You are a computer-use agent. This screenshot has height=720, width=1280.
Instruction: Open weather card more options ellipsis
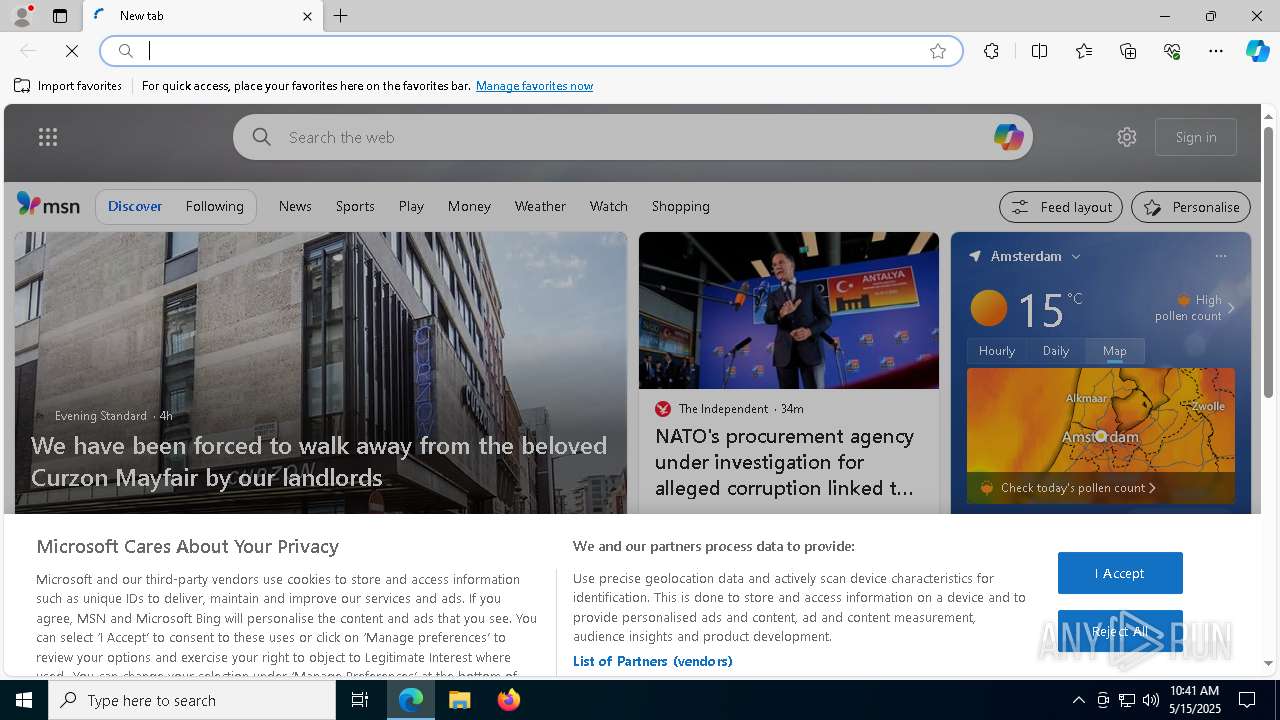[x=1221, y=256]
